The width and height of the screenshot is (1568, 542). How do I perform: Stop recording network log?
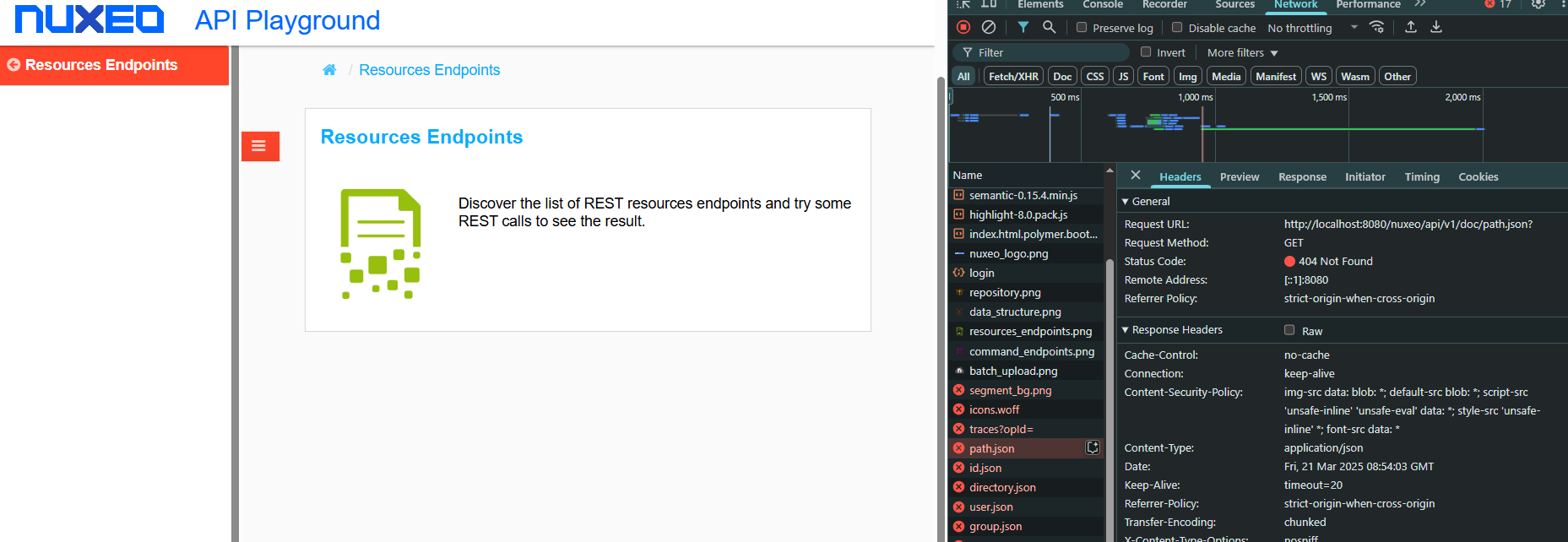tap(963, 27)
